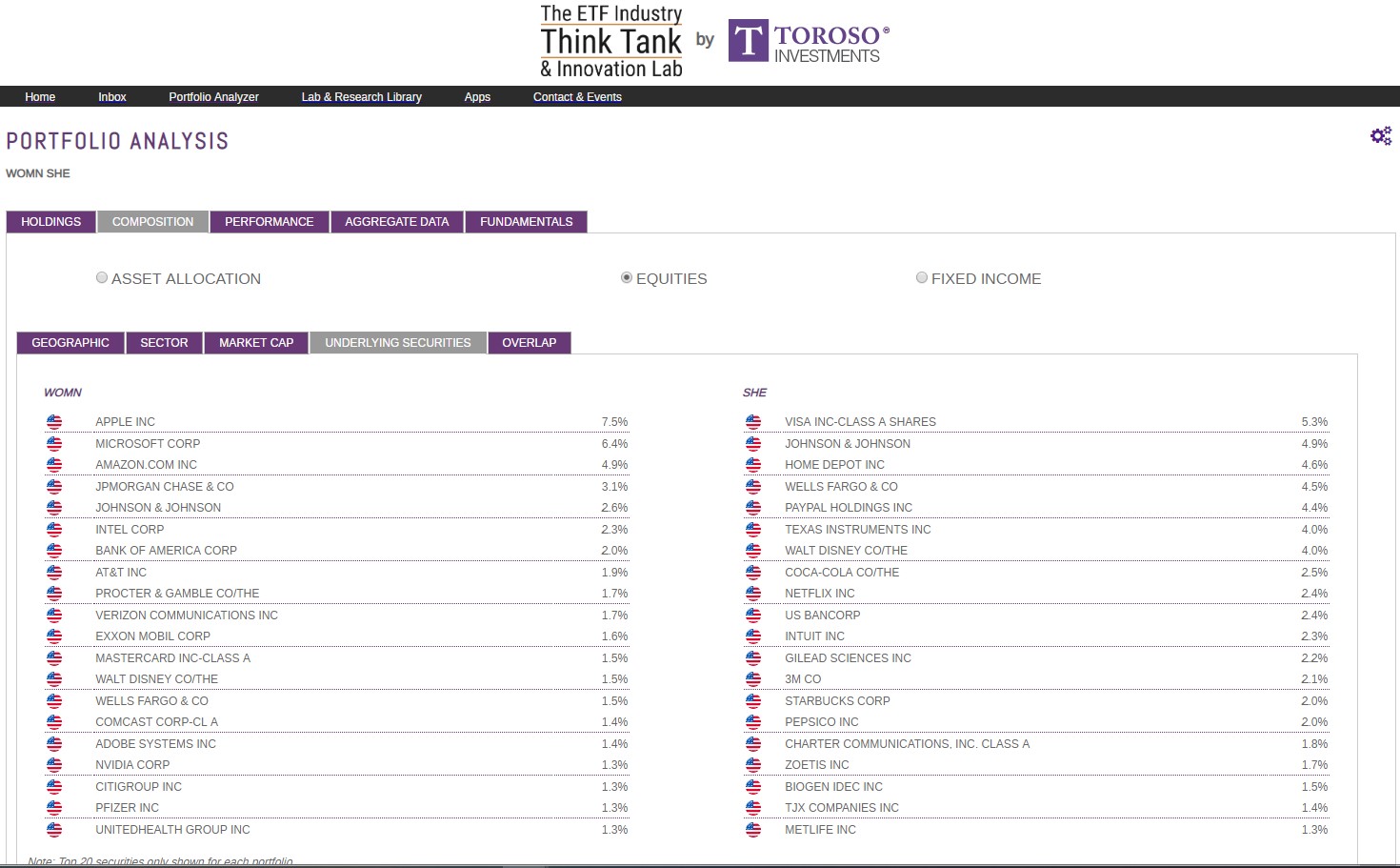
Task: Click the US flag beside APPLE INC
Action: click(54, 422)
